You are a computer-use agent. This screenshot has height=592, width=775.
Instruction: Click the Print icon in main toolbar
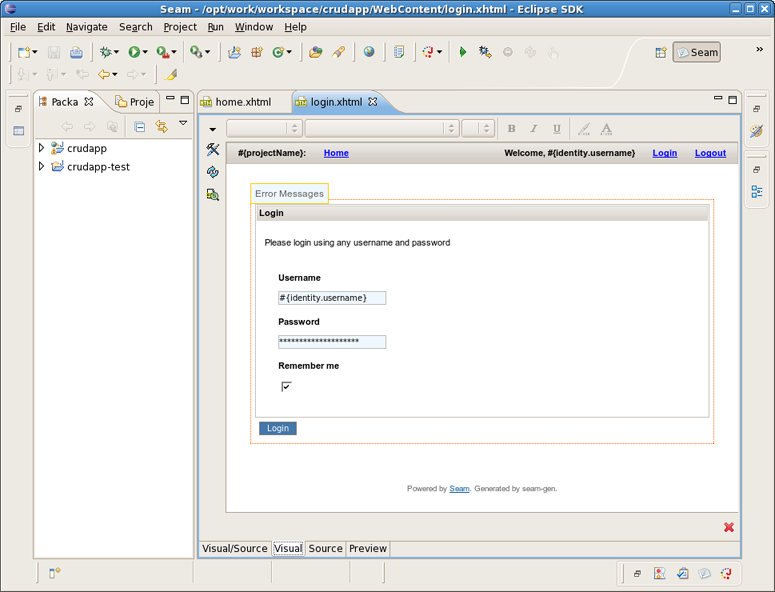[x=76, y=52]
